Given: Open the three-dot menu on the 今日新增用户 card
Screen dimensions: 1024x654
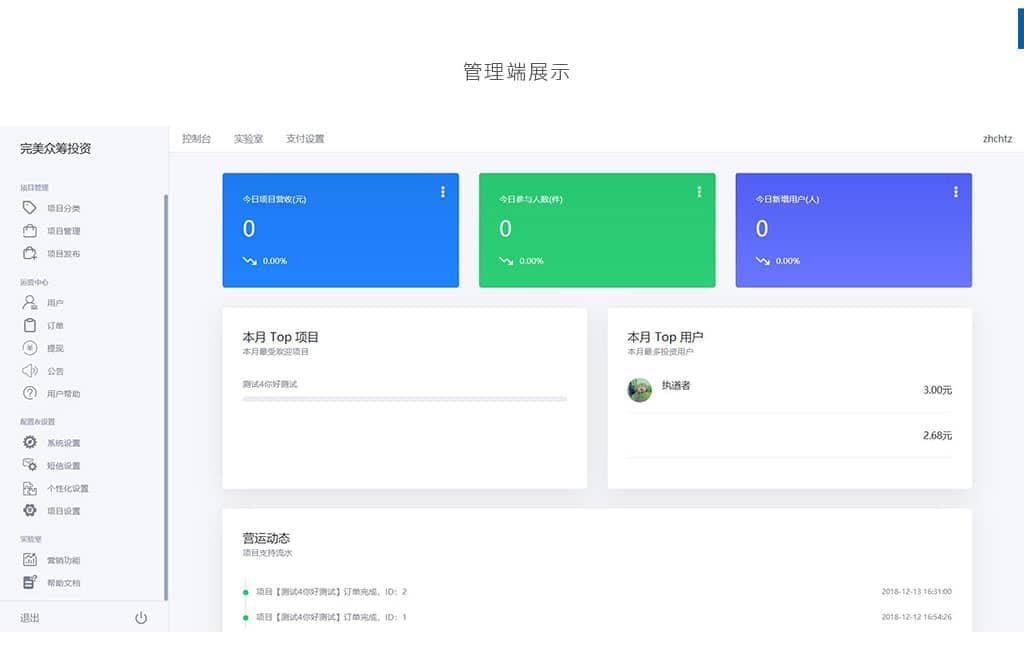Looking at the screenshot, I should tap(956, 191).
